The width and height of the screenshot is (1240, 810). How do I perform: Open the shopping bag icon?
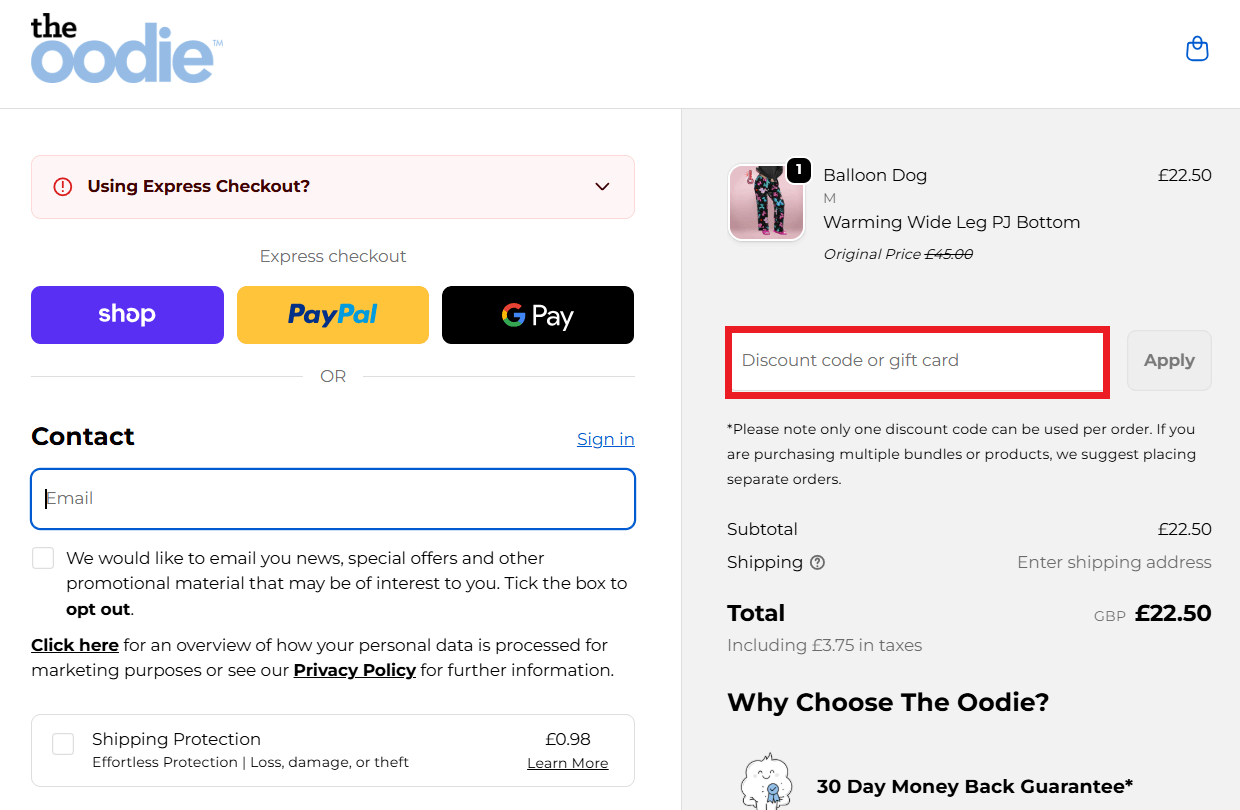[x=1197, y=48]
